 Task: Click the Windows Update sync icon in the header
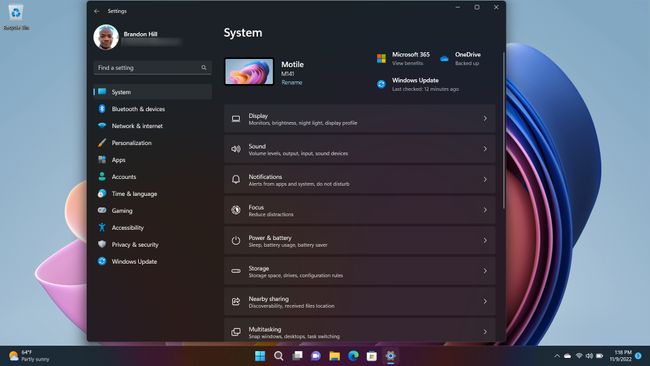[x=381, y=84]
